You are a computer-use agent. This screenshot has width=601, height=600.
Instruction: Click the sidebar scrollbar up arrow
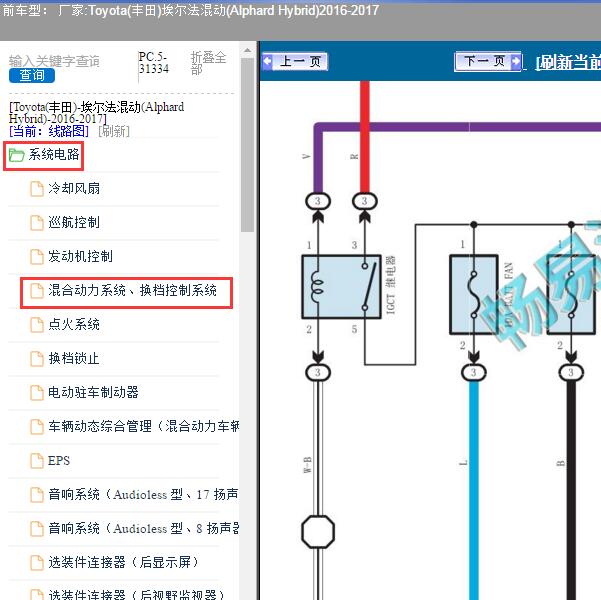click(x=248, y=51)
